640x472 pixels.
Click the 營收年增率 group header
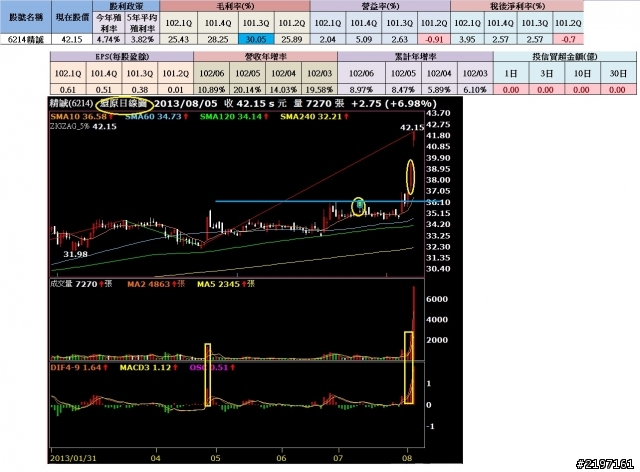tap(266, 57)
